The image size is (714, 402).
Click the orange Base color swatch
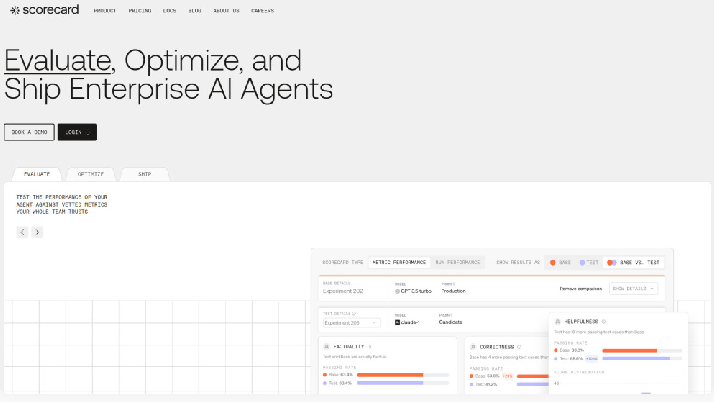click(552, 262)
